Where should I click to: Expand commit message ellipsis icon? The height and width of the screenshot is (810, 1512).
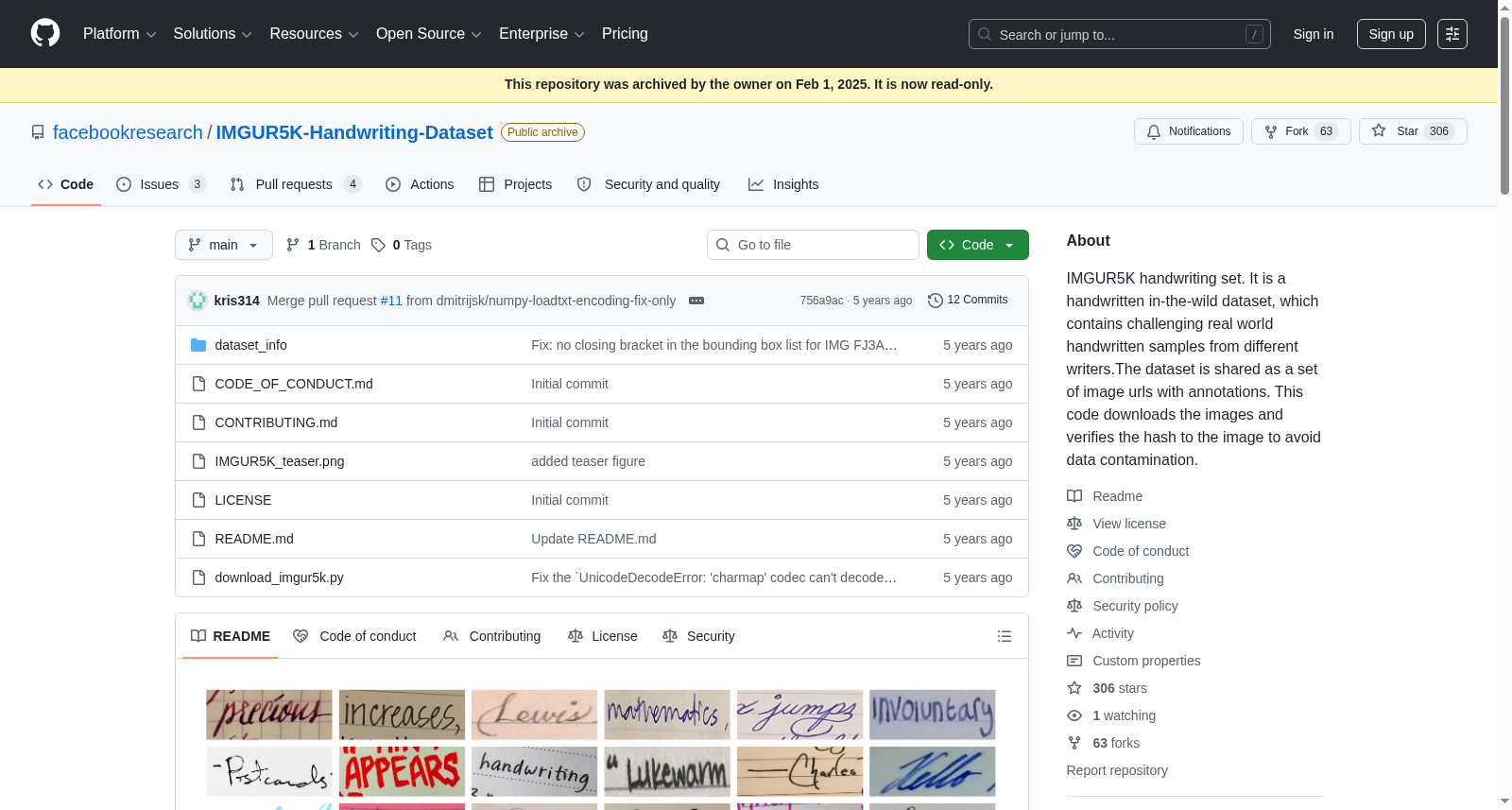pyautogui.click(x=696, y=301)
